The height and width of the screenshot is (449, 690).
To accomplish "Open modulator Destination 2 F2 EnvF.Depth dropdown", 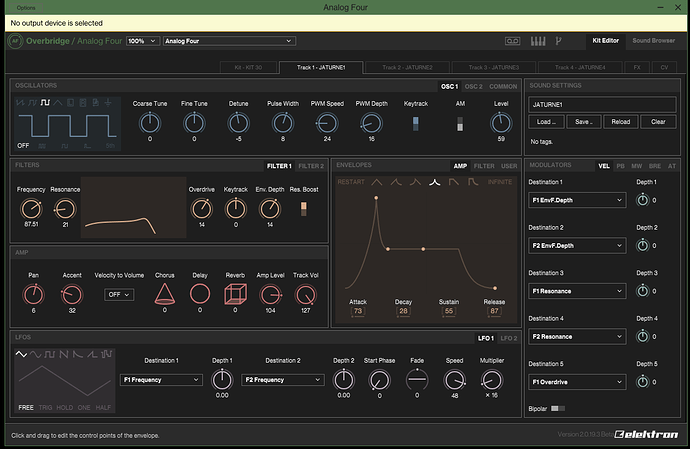I will click(577, 246).
